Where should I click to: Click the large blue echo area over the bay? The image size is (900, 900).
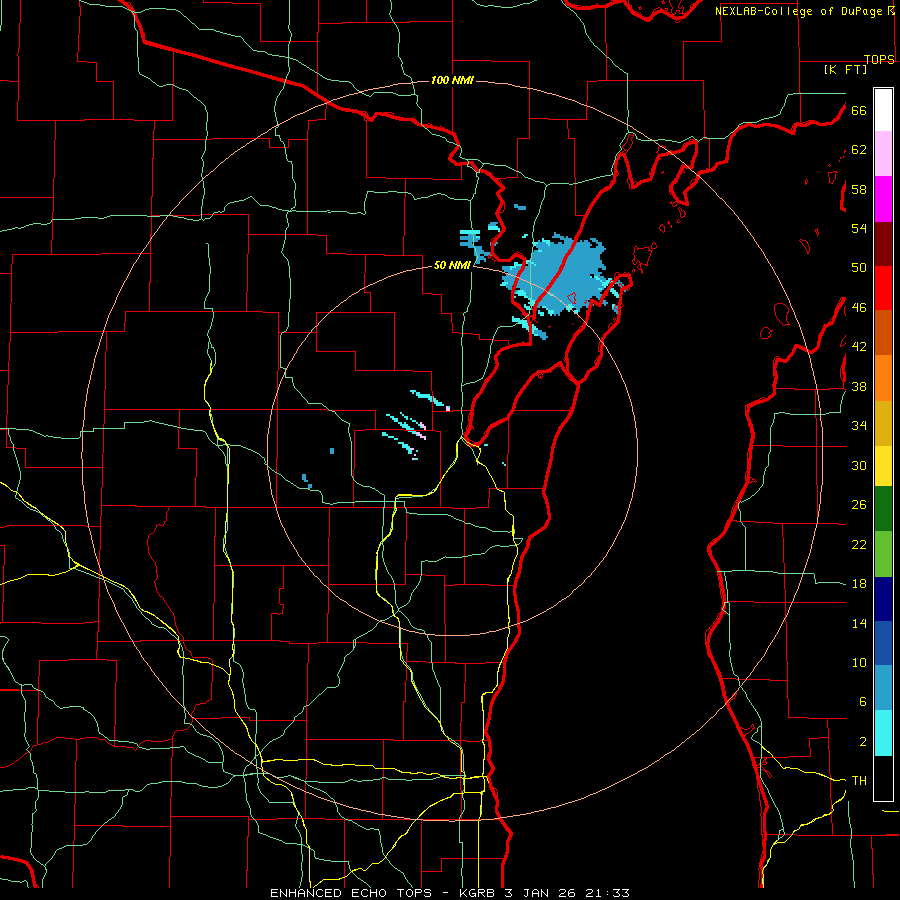(x=562, y=276)
